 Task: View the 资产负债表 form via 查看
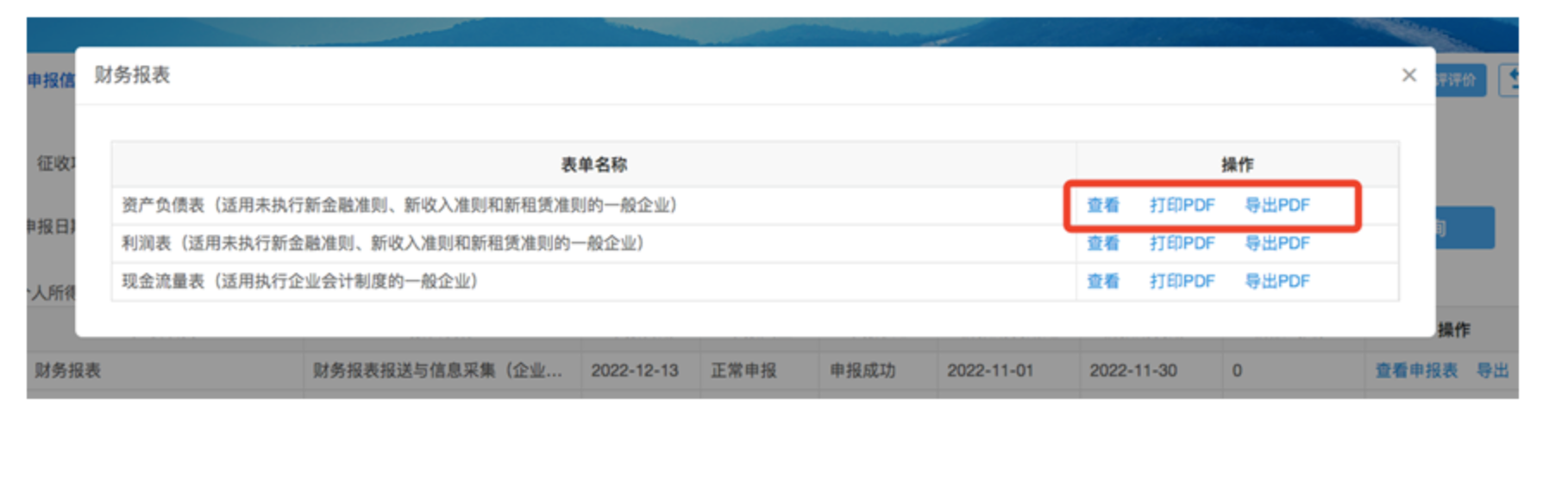tap(1103, 205)
